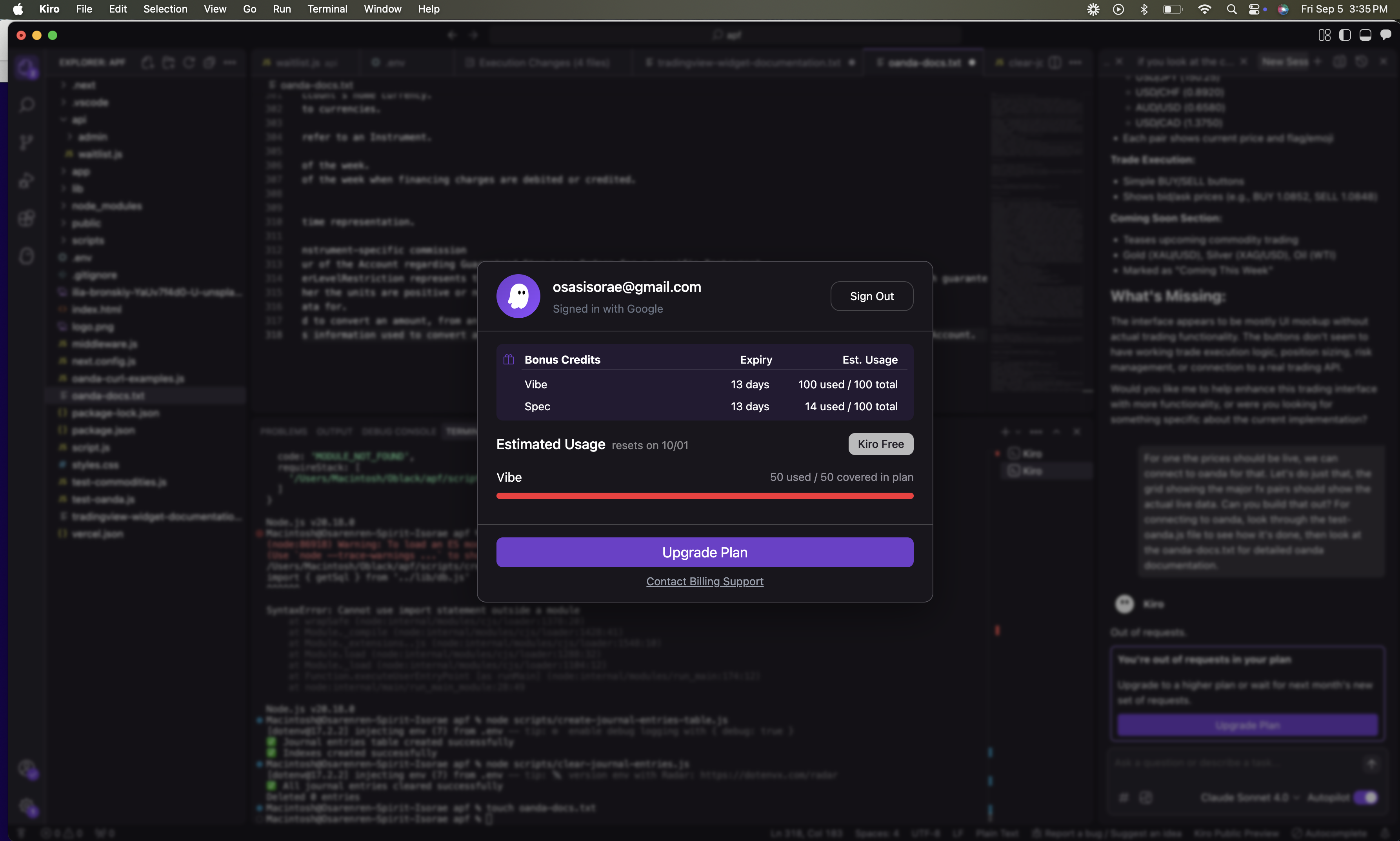
Task: Click the Kiro ghost avatar in the account dialog
Action: pyautogui.click(x=518, y=296)
